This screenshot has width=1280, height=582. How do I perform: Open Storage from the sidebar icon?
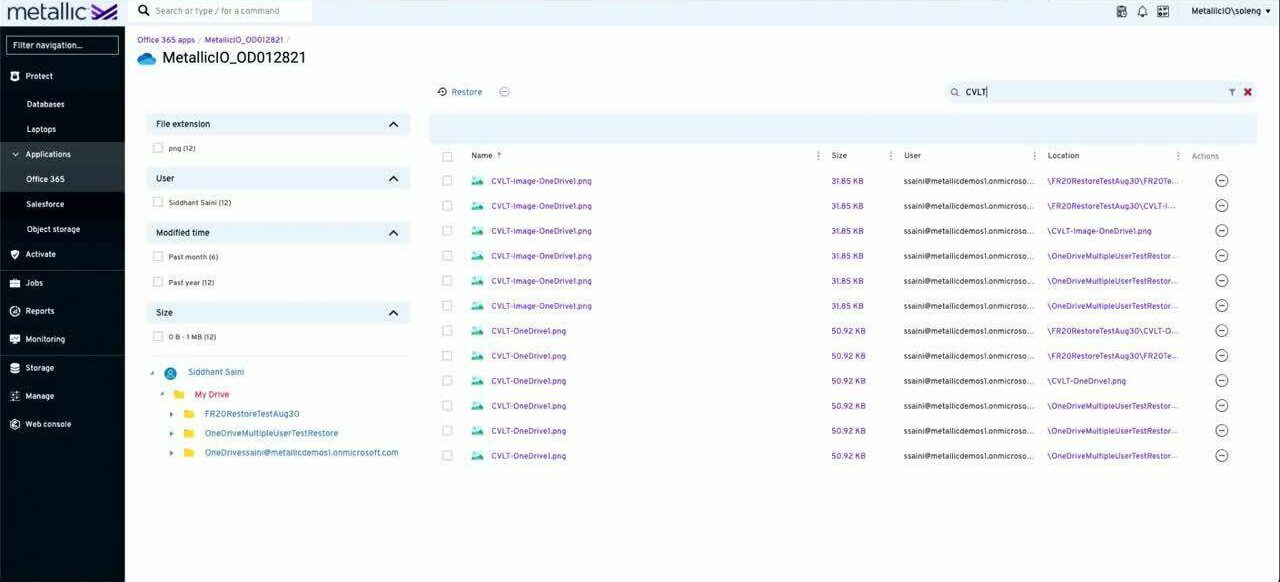coord(15,368)
